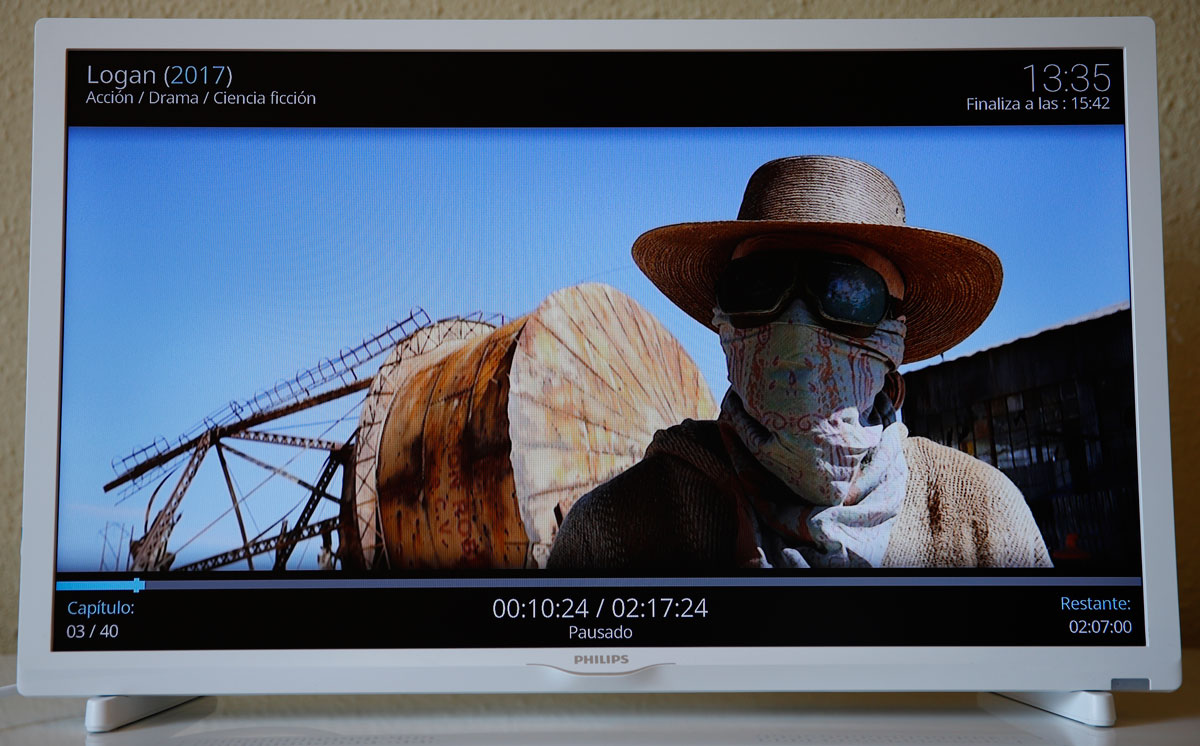1200x746 pixels.
Task: Click the "Capítulo:" label
Action: pos(100,608)
